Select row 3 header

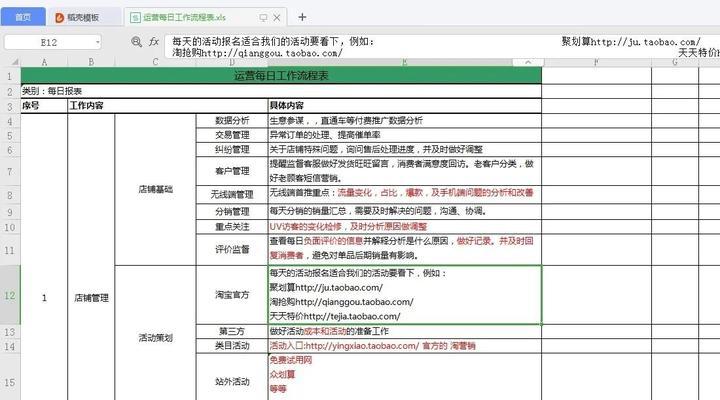[10, 107]
